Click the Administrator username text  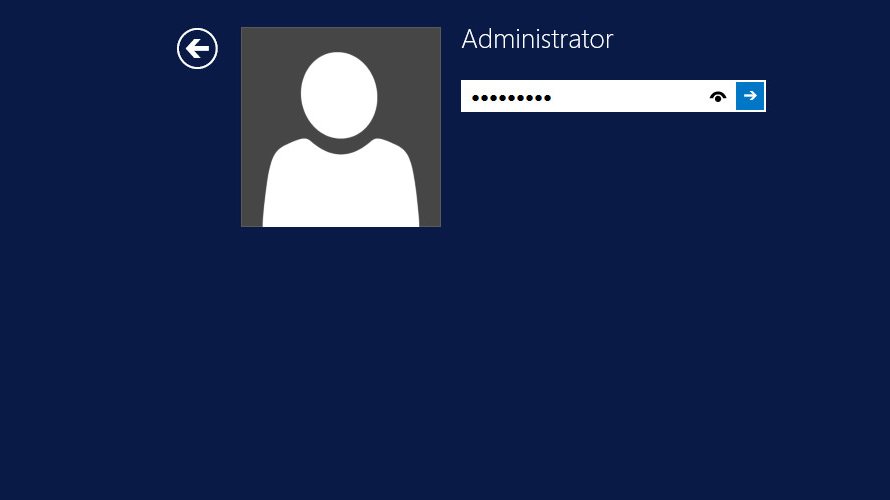pyautogui.click(x=537, y=39)
